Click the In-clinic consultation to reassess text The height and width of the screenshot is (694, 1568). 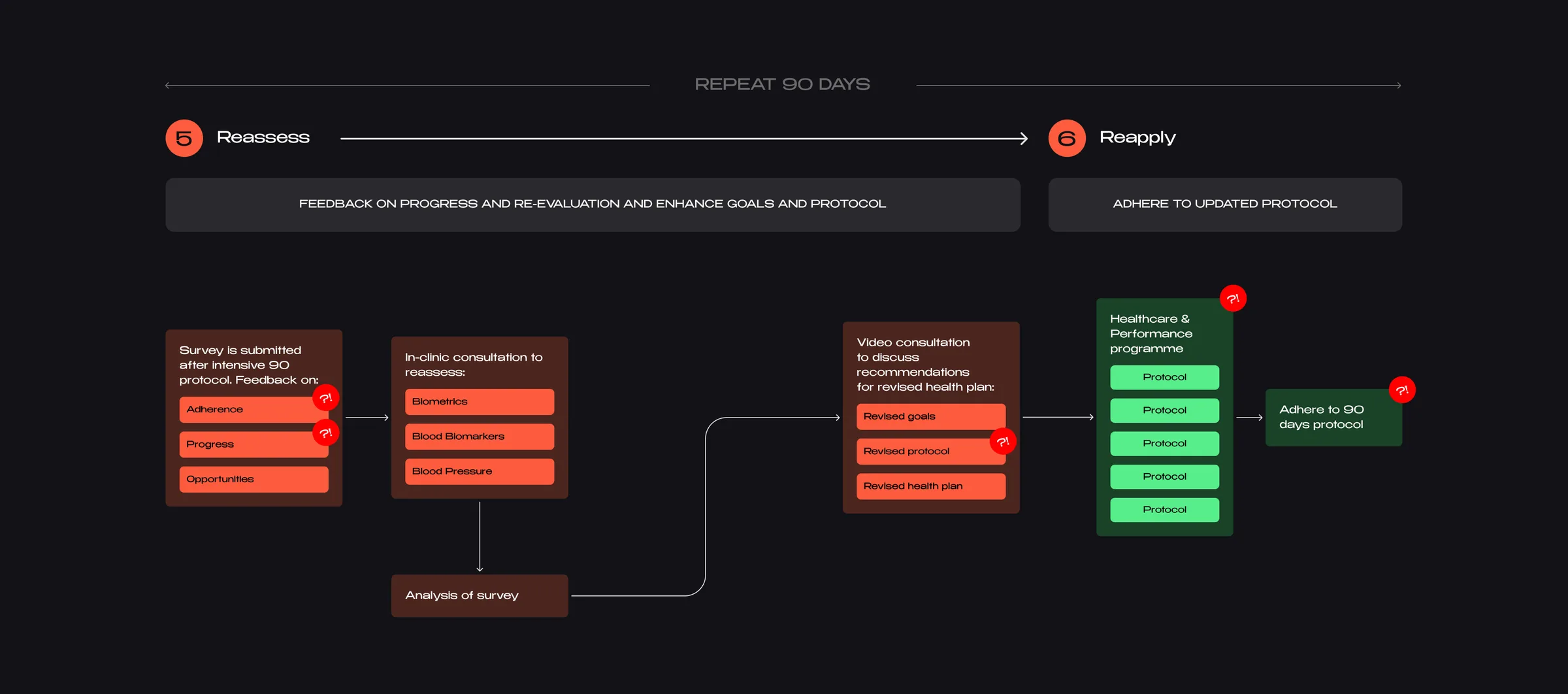(474, 365)
